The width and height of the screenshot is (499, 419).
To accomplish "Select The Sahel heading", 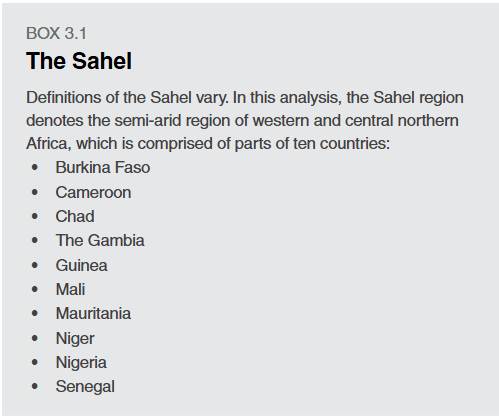I will 79,61.
